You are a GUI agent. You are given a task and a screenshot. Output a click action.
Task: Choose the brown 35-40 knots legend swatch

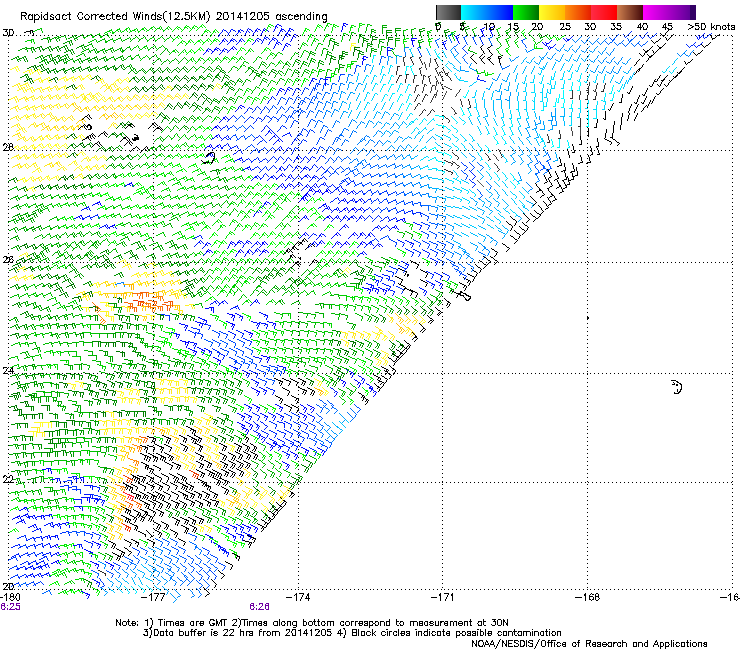630,12
